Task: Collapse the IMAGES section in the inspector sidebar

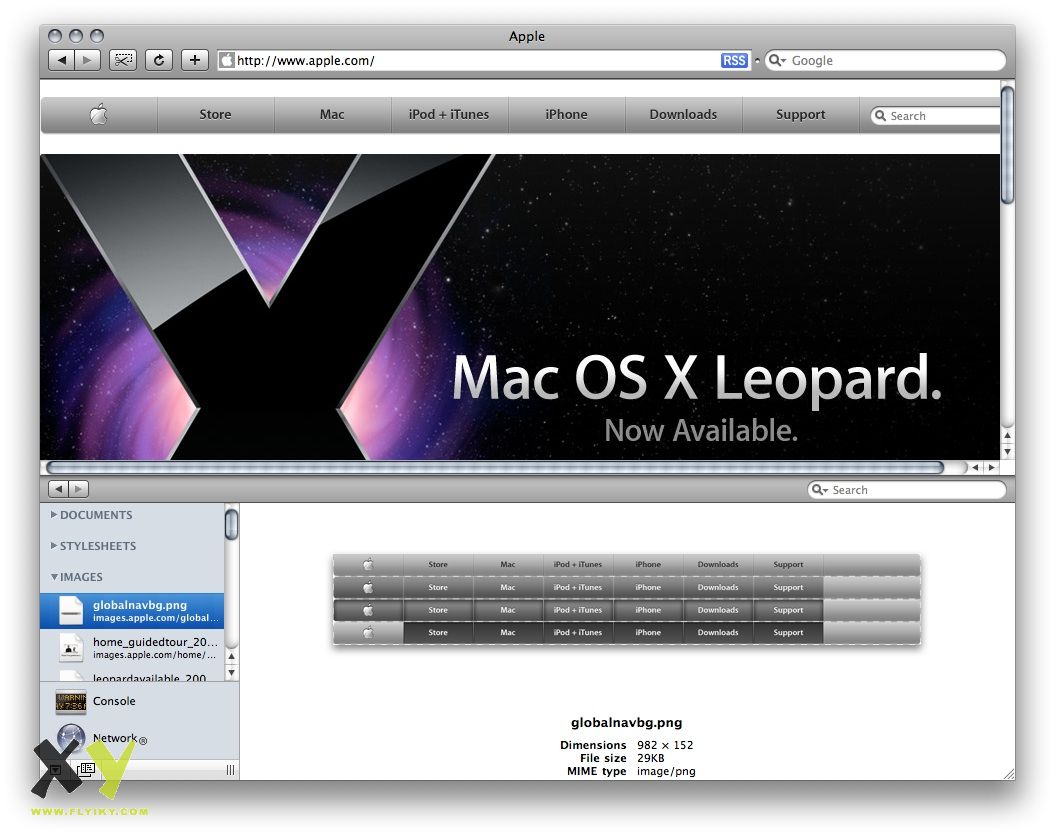Action: 54,577
